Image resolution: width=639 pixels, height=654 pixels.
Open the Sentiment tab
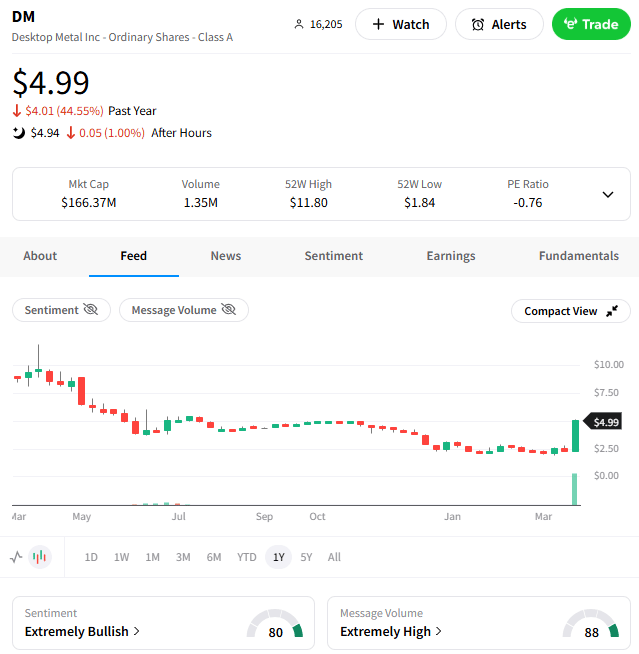coord(334,256)
